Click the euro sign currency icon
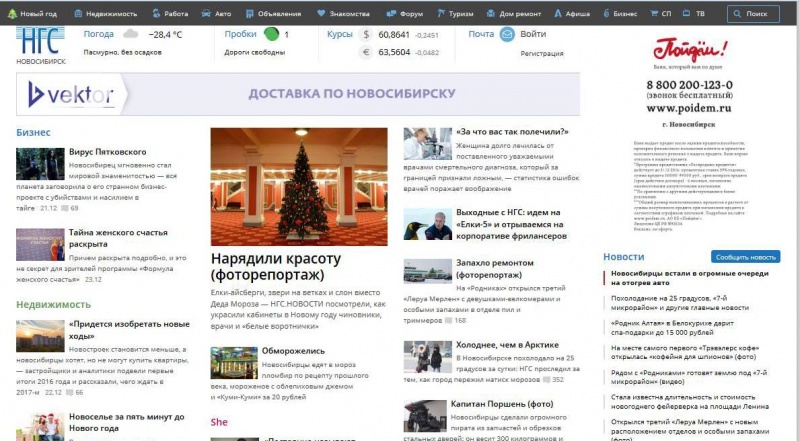 pos(366,52)
